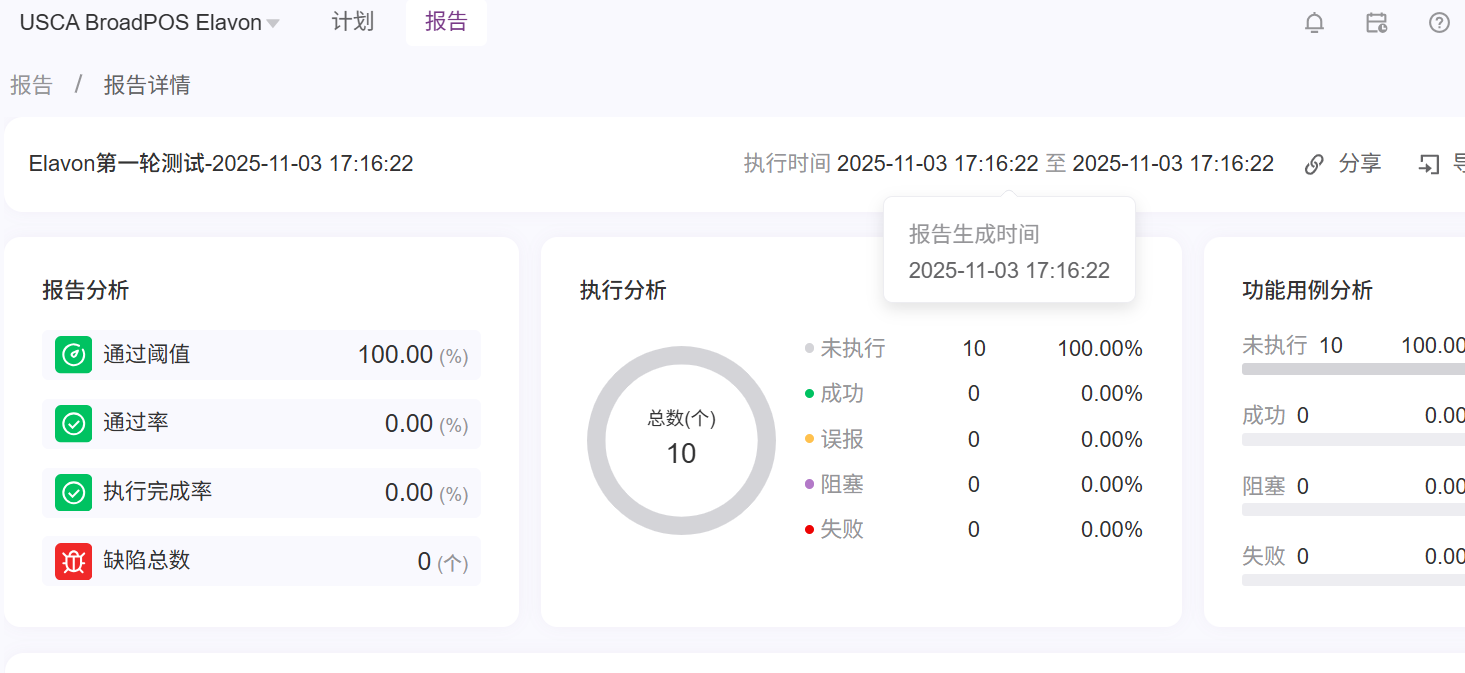Click the red bug defect icon
The image size is (1465, 673).
click(x=73, y=562)
